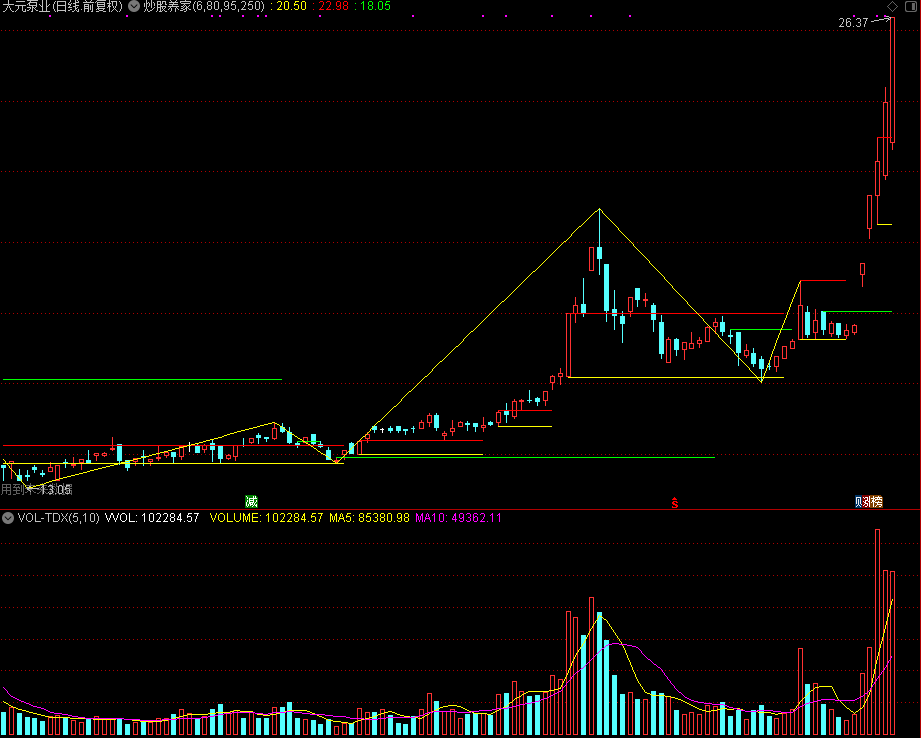Click the 26.37 high price label
The width and height of the screenshot is (921, 738).
pyautogui.click(x=853, y=23)
